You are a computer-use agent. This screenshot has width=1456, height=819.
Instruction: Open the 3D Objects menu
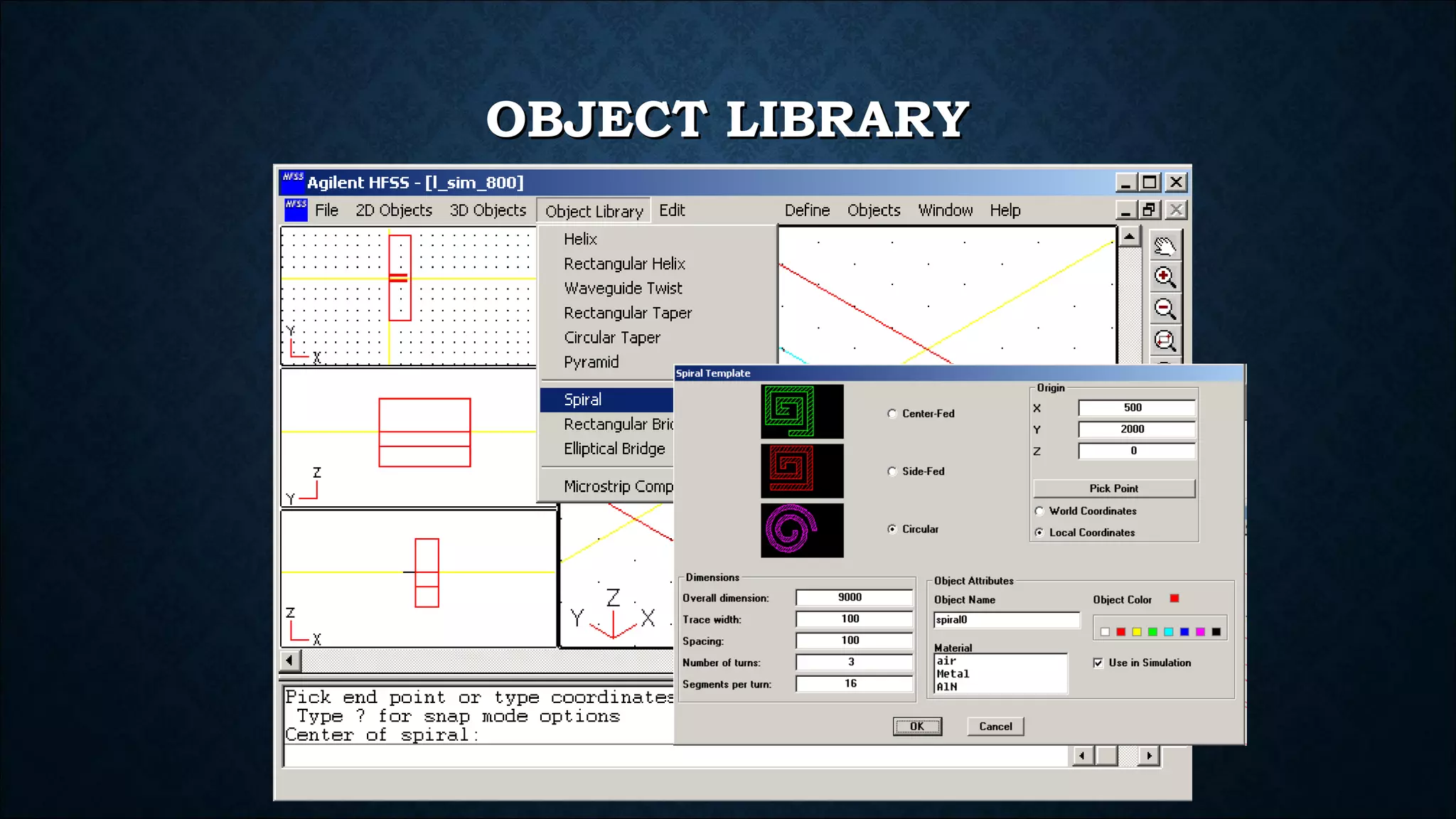pos(488,210)
